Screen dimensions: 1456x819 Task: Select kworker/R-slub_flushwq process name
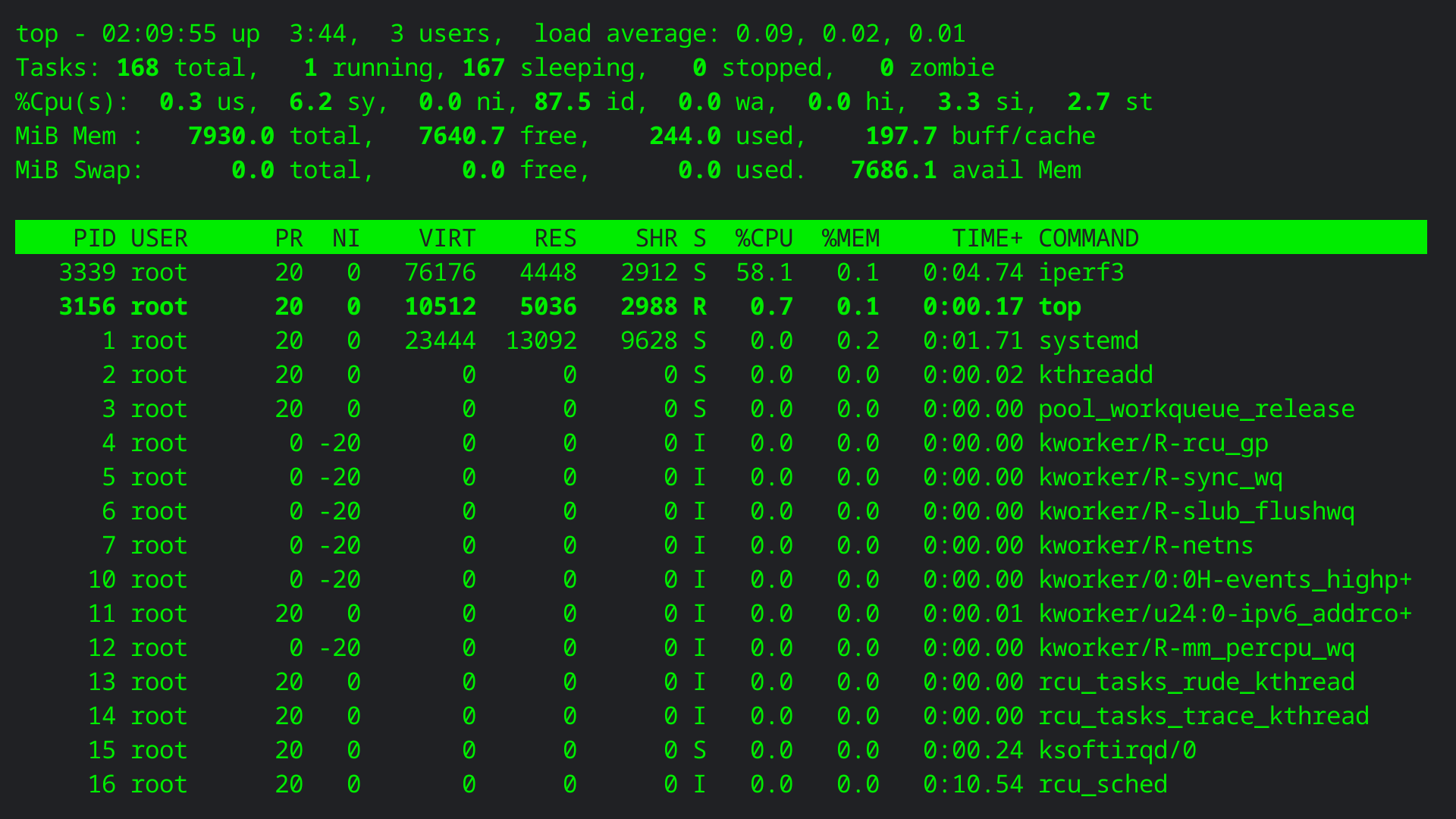click(x=1197, y=511)
